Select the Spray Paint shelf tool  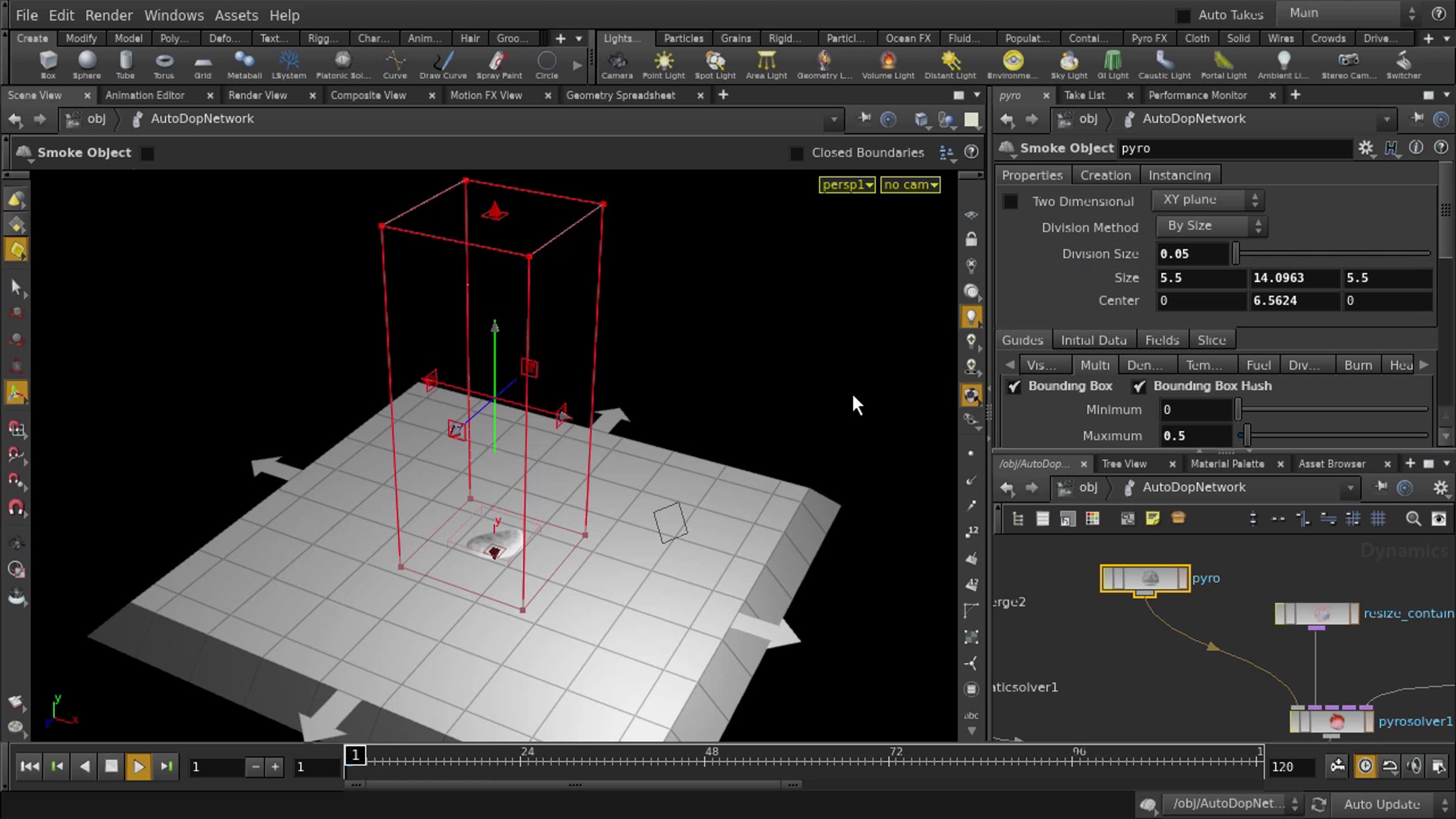[x=499, y=64]
